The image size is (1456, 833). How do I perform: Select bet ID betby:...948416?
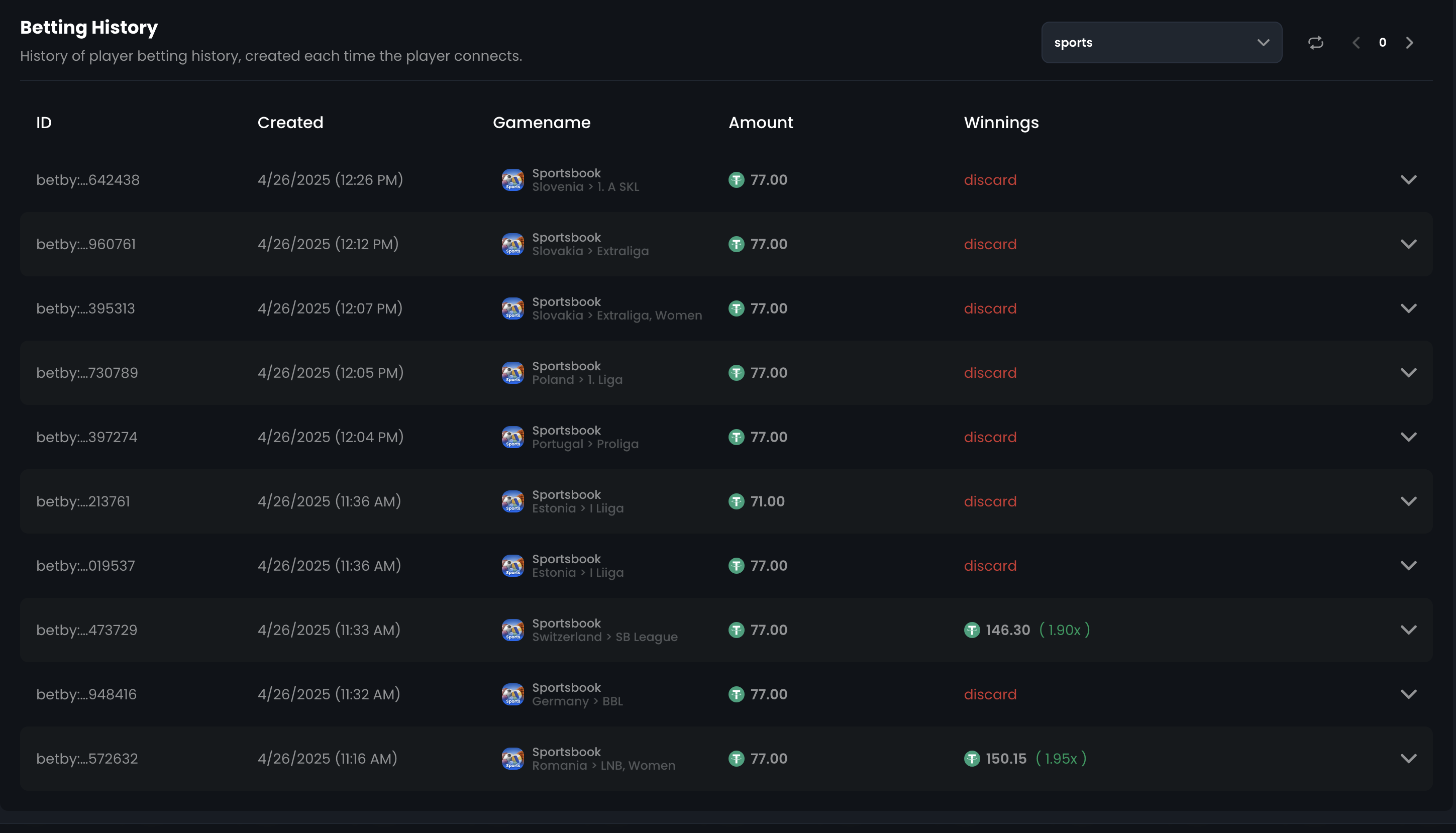pos(86,694)
